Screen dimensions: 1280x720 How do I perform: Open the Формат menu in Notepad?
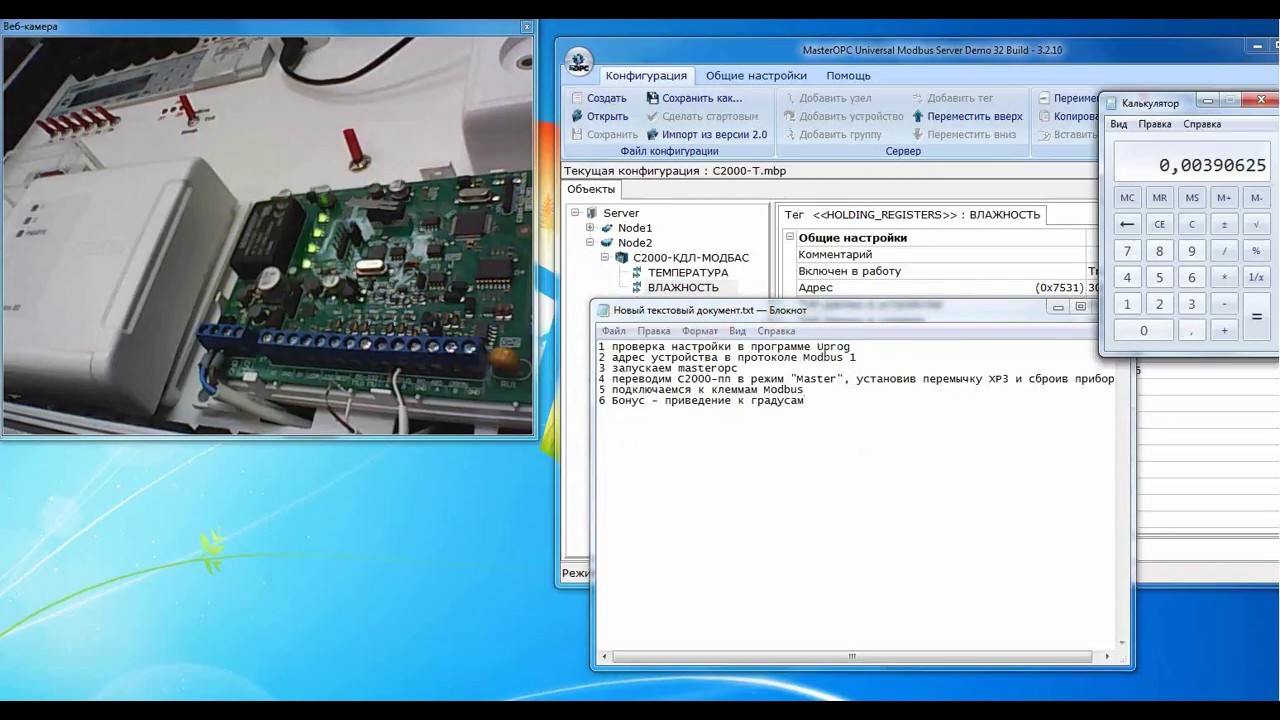point(699,331)
